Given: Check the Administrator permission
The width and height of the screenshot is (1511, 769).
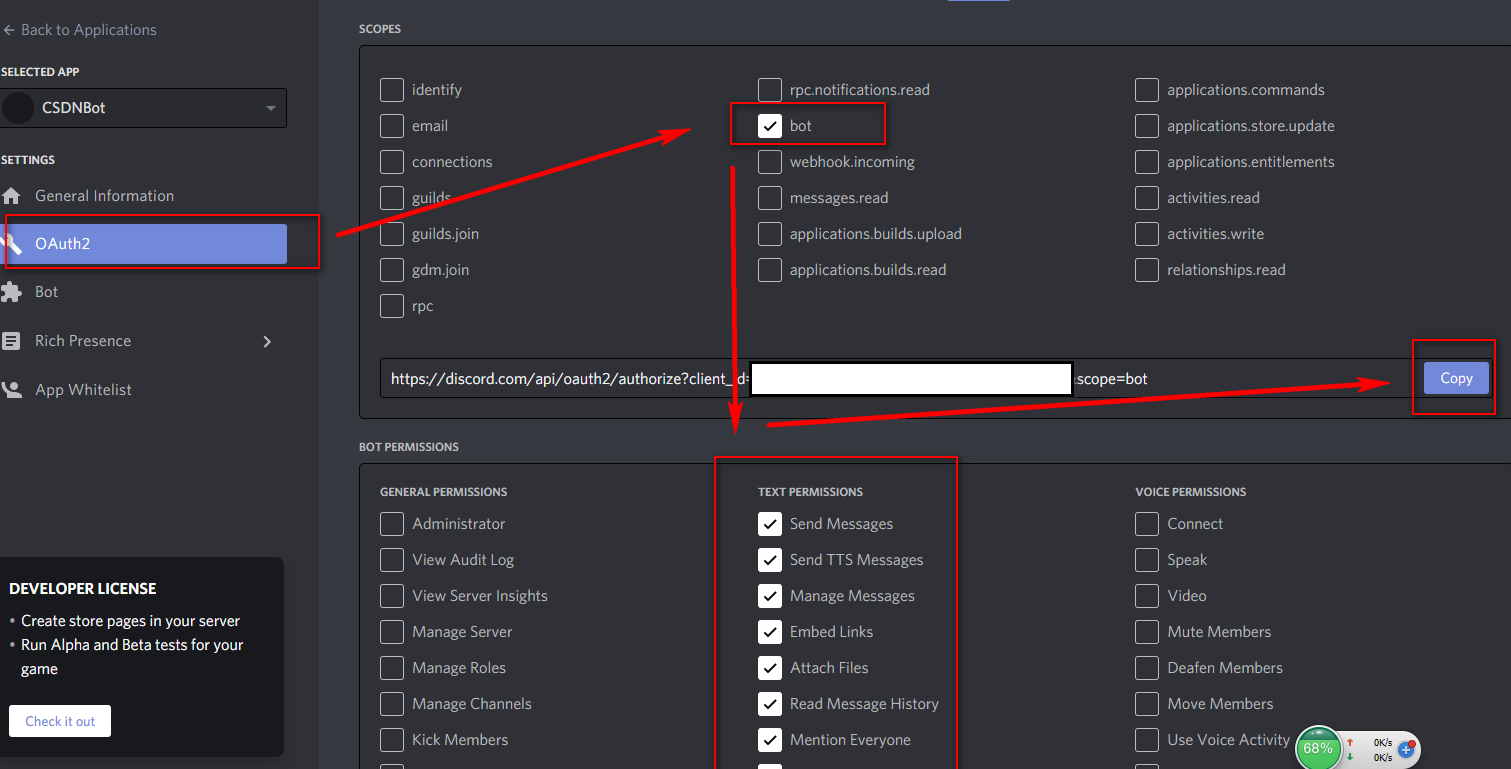Looking at the screenshot, I should 392,524.
